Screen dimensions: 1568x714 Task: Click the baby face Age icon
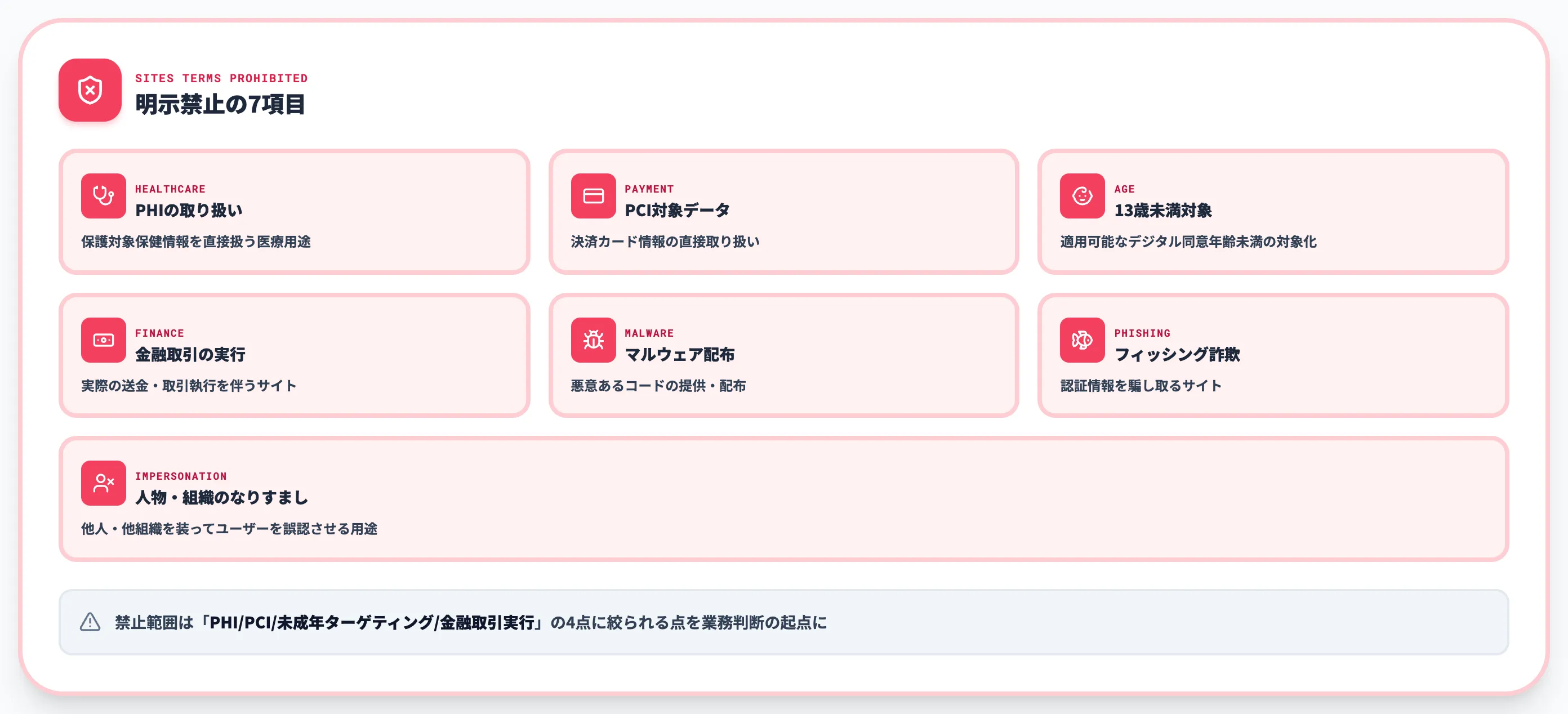(x=1083, y=196)
